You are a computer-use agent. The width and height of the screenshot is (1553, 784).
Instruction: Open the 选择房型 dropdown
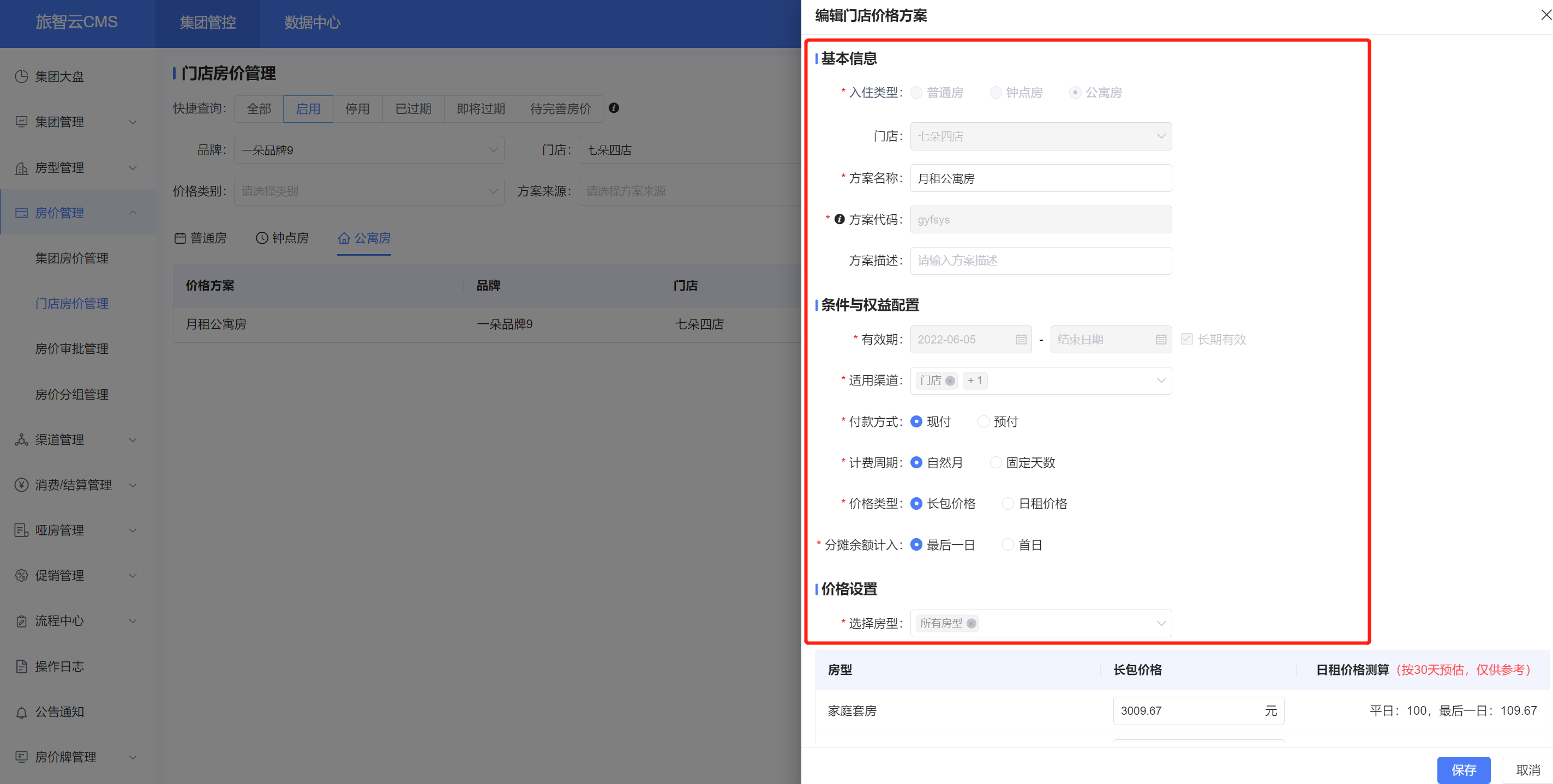click(x=1041, y=624)
